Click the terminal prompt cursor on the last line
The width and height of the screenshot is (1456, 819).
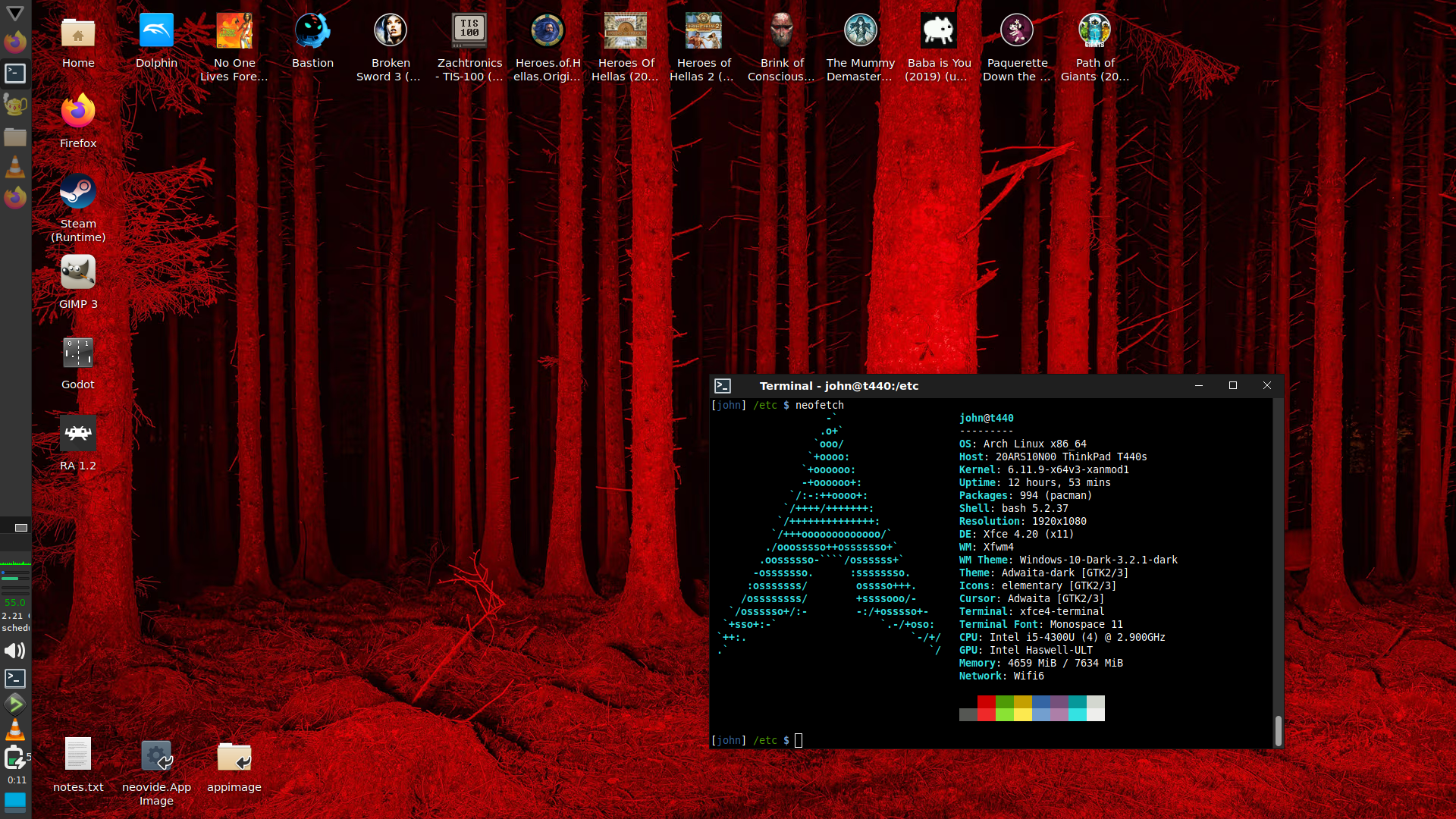798,741
